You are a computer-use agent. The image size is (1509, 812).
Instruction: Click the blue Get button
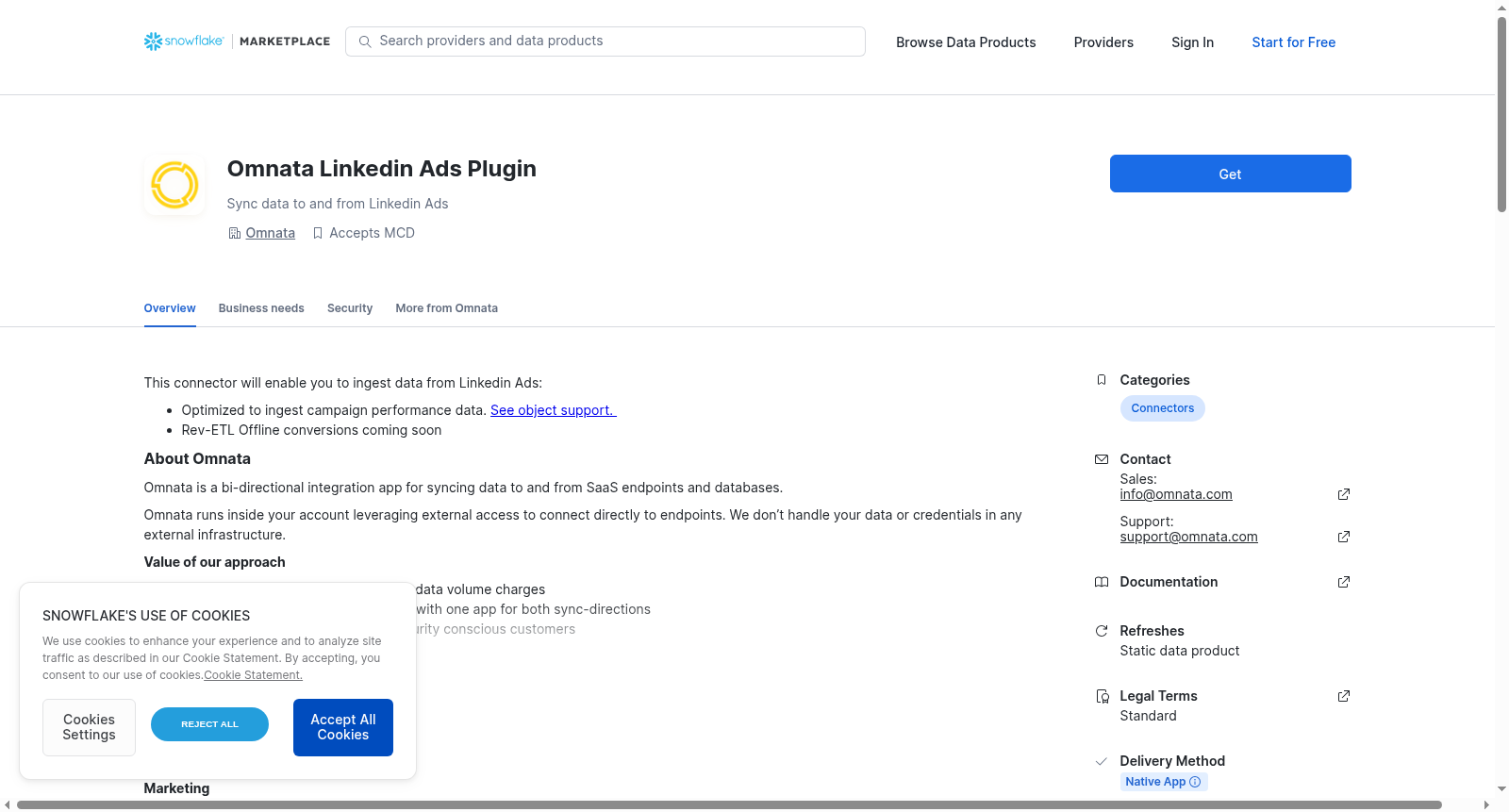pos(1231,174)
